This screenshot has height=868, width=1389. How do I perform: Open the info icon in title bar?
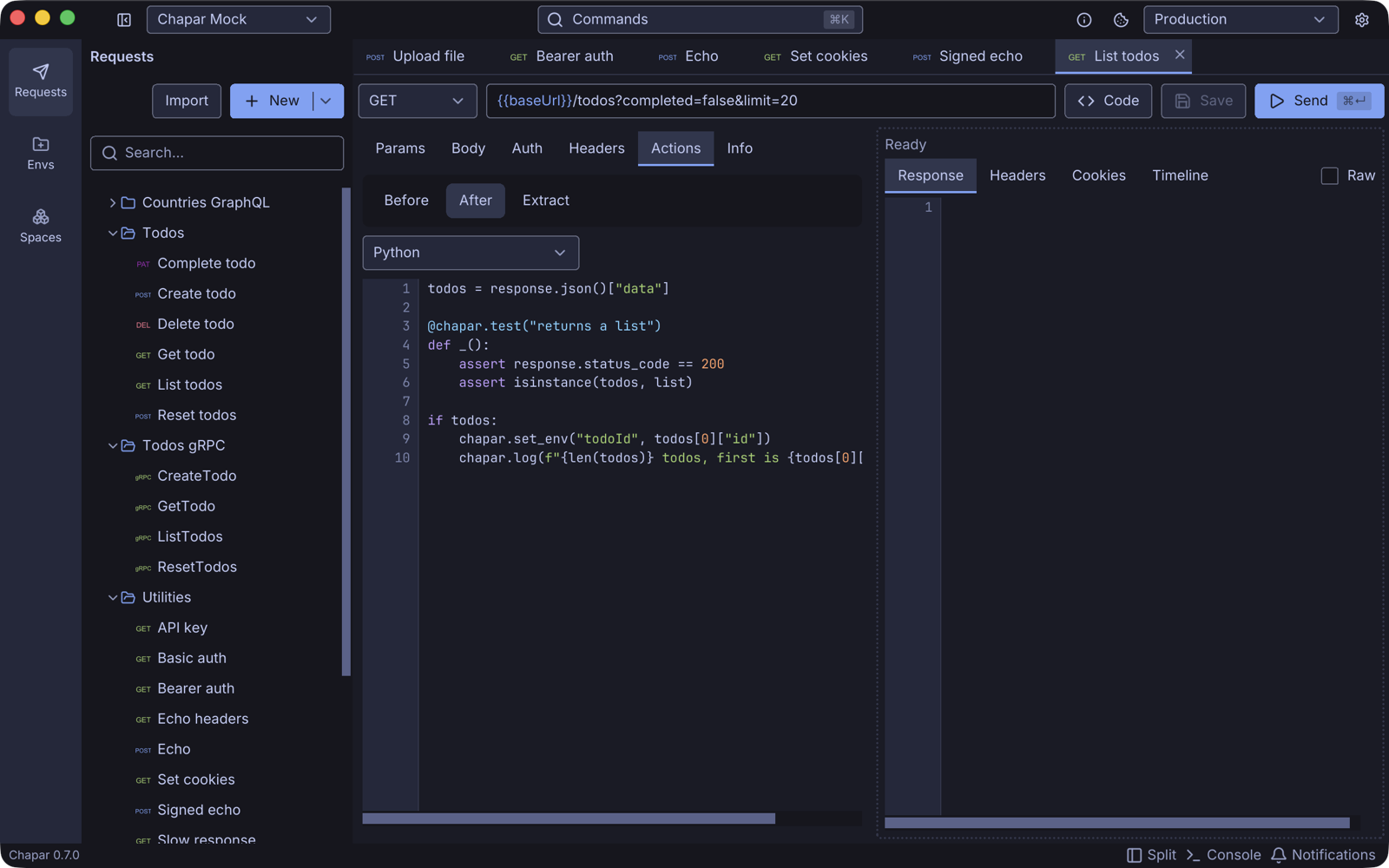tap(1084, 19)
